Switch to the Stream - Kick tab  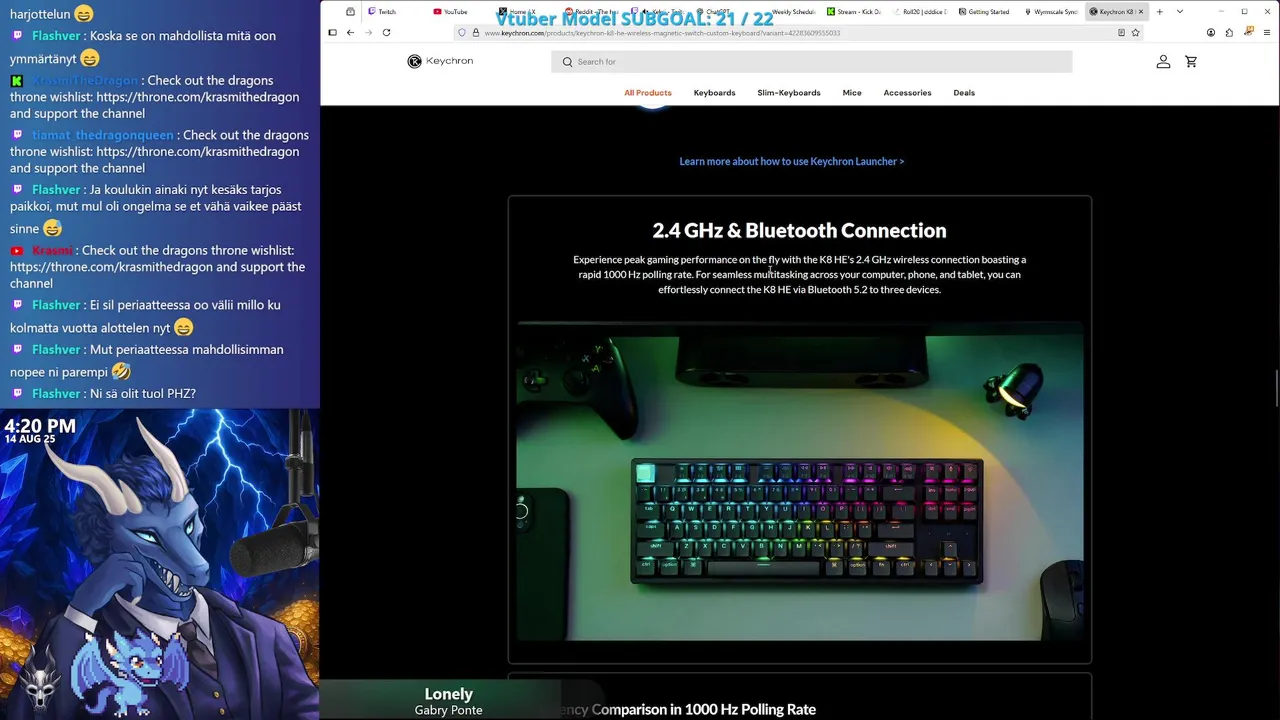point(853,12)
